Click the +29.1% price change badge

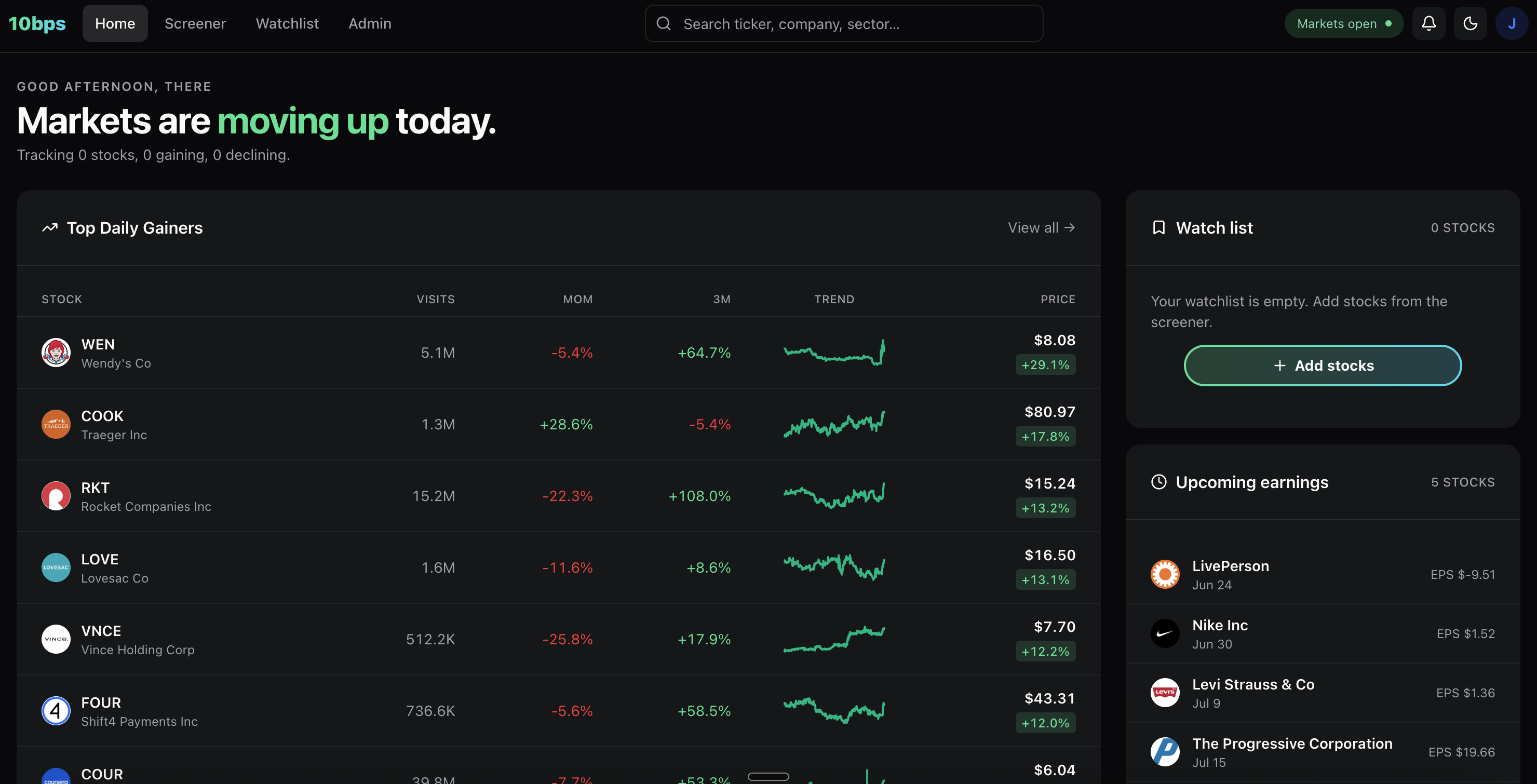[1045, 364]
